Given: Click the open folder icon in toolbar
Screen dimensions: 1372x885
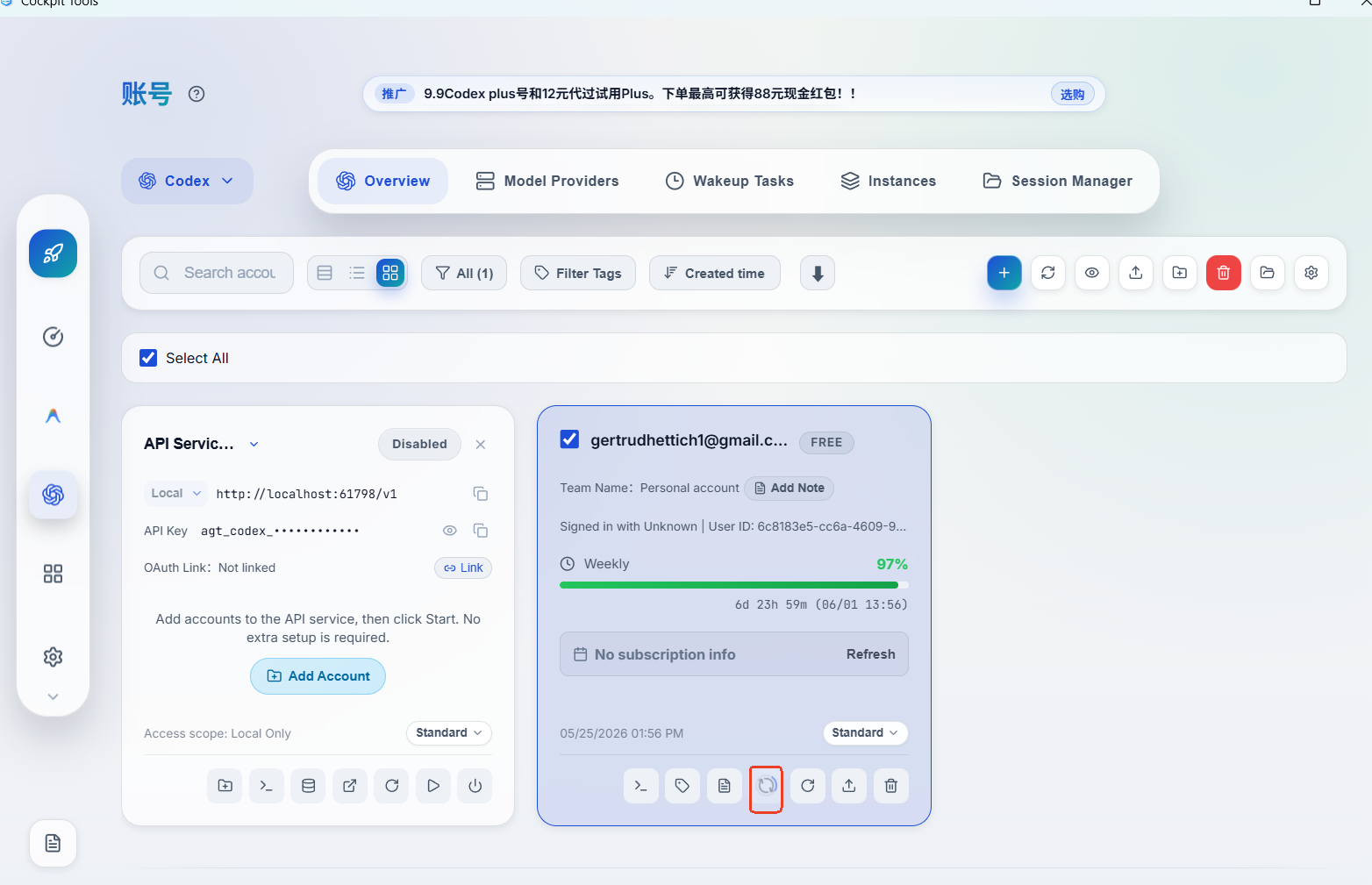Looking at the screenshot, I should point(1268,273).
